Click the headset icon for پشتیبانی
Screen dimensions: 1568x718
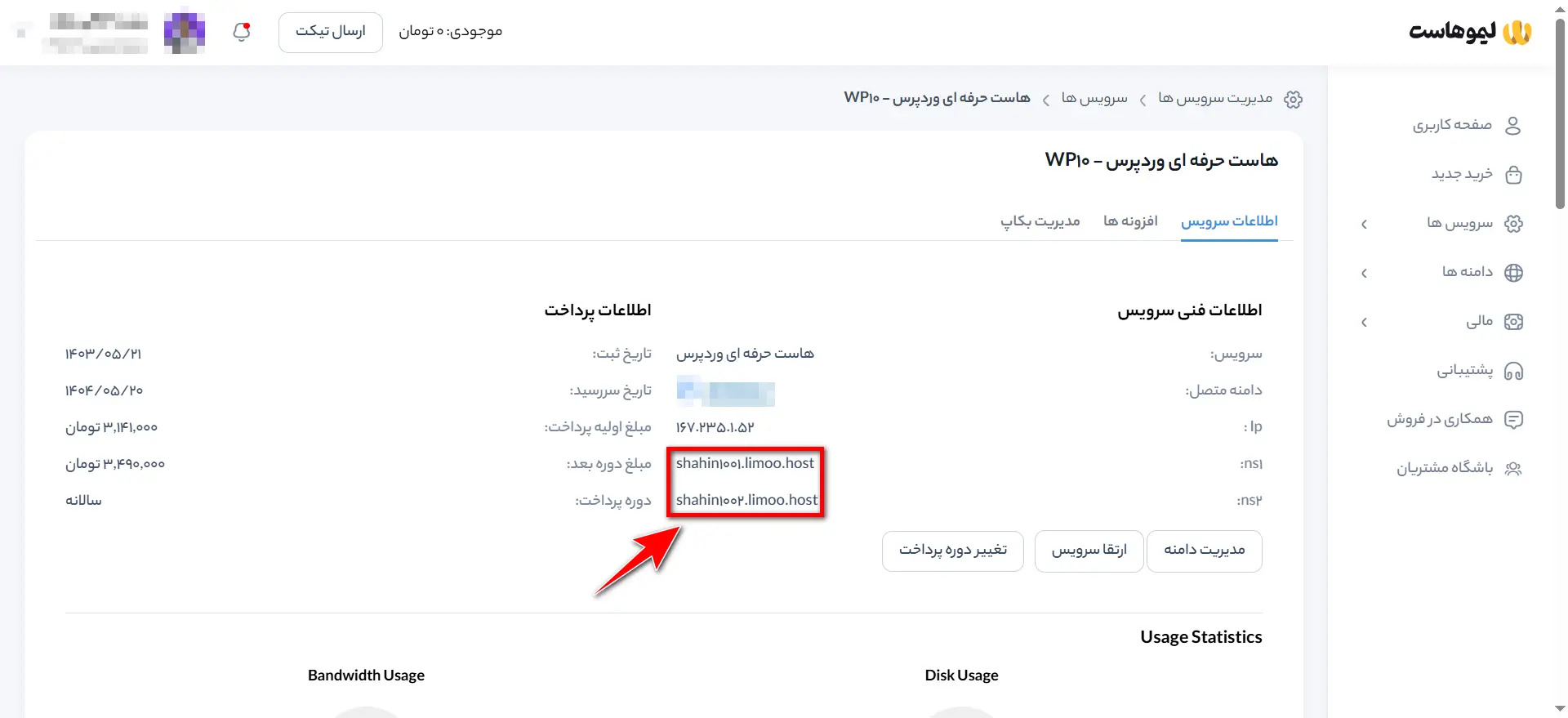[1513, 372]
